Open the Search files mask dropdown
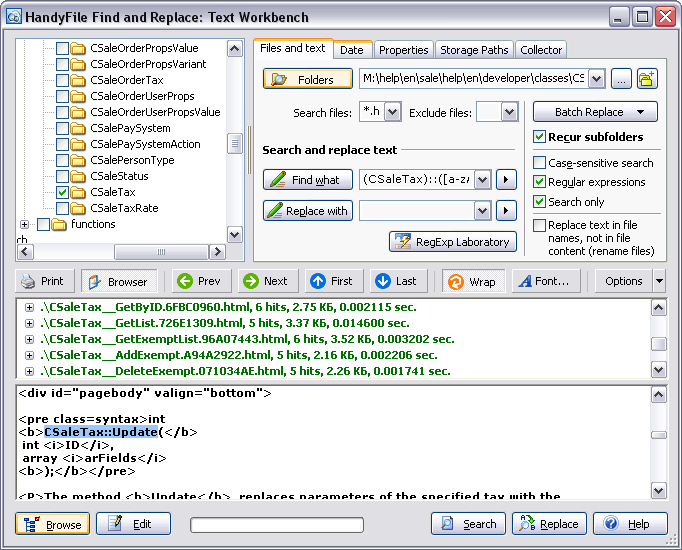 [392, 112]
